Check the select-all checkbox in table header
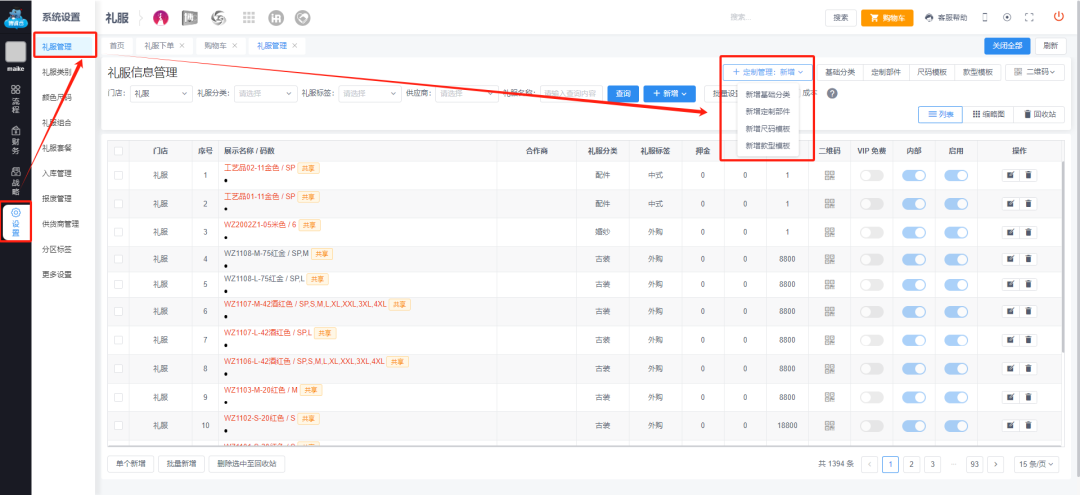Screen dimensions: 1080x495 click(118, 151)
